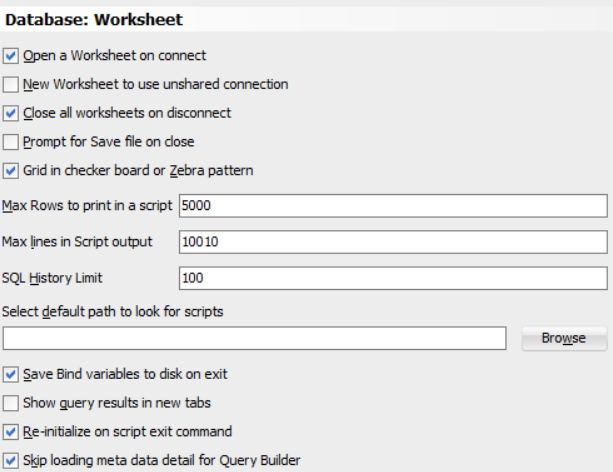Uncheck Skip loading meta data for Query Builder
This screenshot has height=472, width=613.
click(11, 461)
